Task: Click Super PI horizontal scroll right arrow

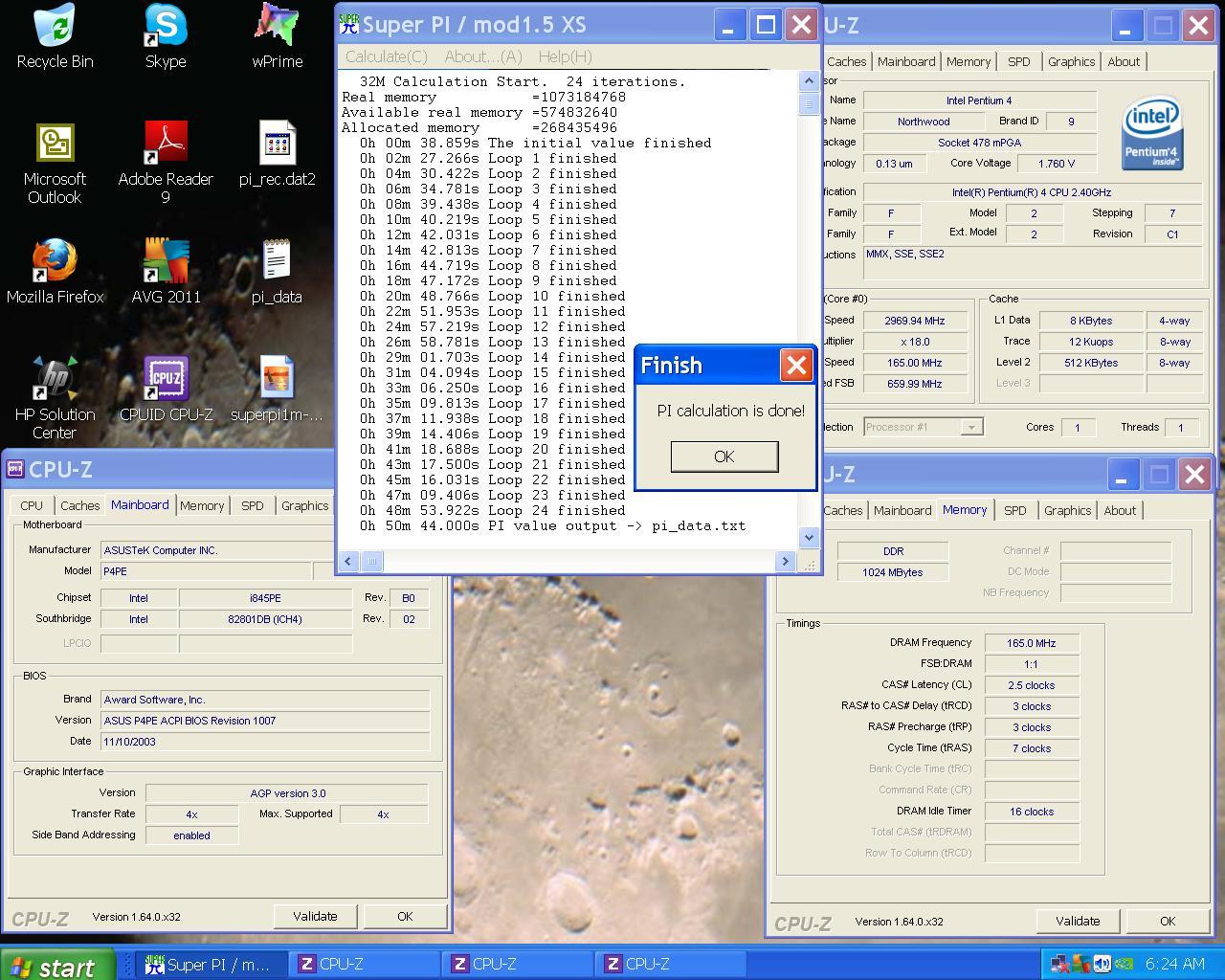Action: coord(786,562)
